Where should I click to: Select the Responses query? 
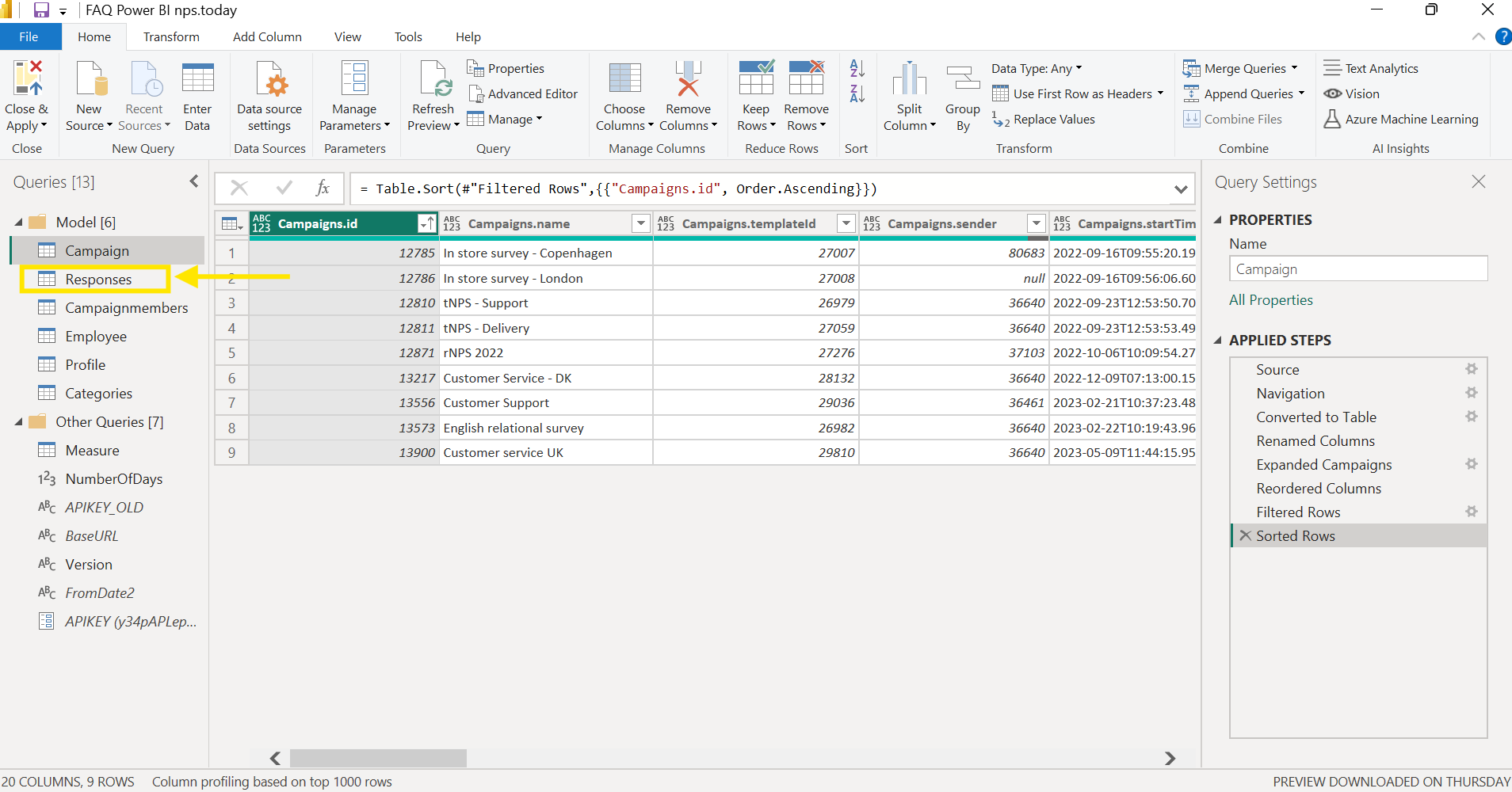pos(98,280)
